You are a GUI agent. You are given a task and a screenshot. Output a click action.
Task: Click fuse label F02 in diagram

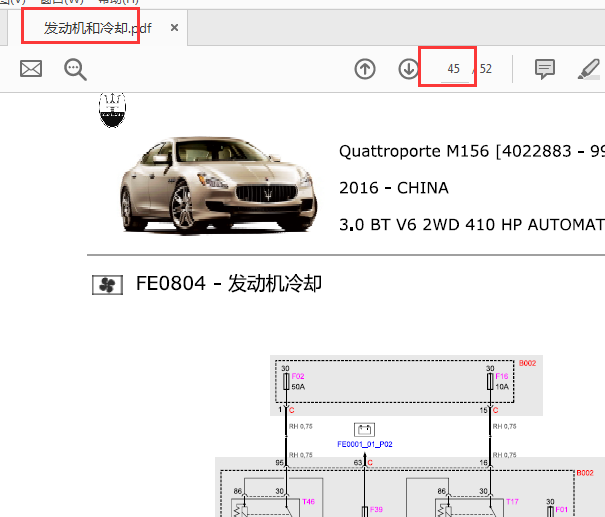click(298, 376)
